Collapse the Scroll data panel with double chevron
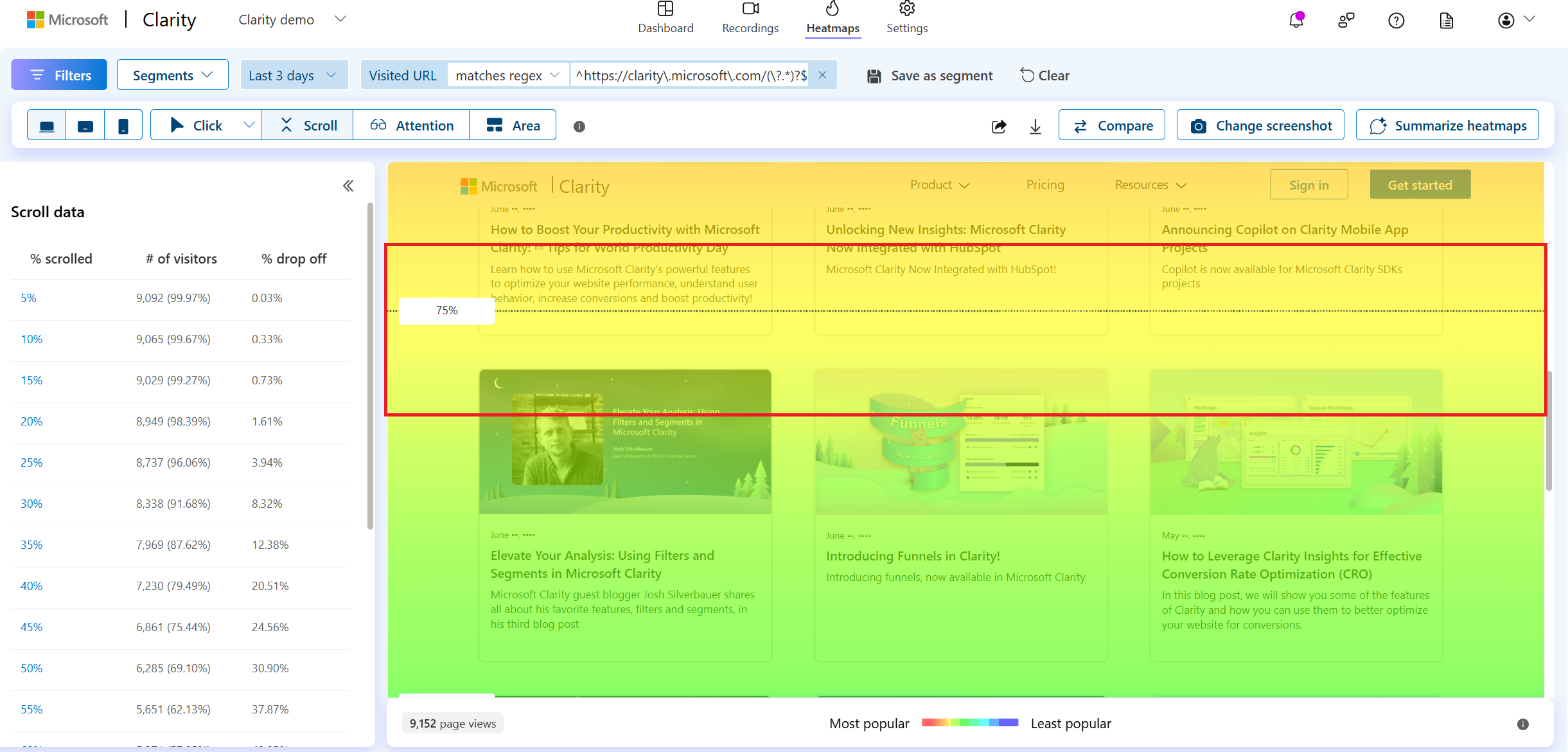 pyautogui.click(x=348, y=186)
